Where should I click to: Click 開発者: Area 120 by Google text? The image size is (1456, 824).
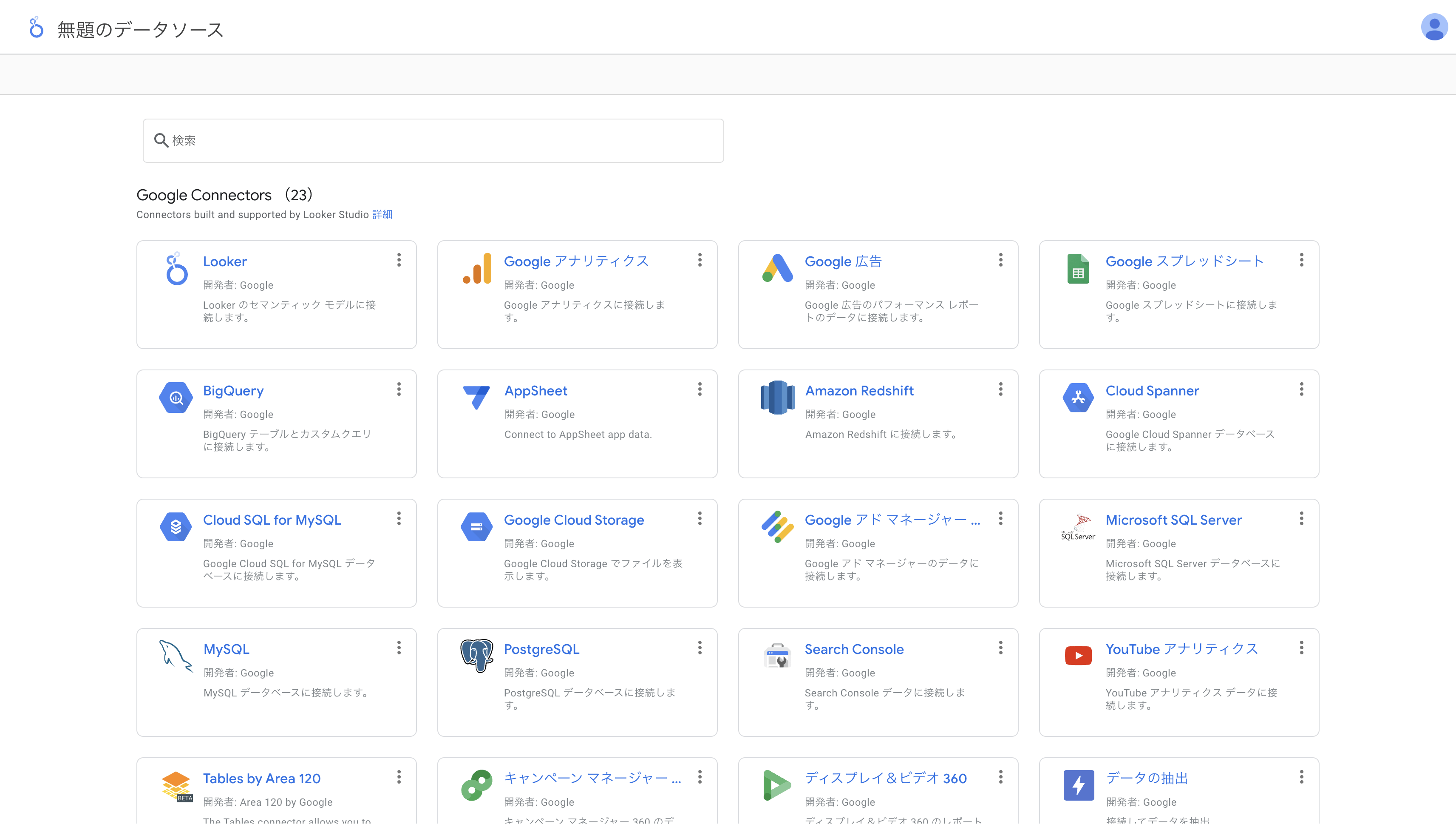268,802
